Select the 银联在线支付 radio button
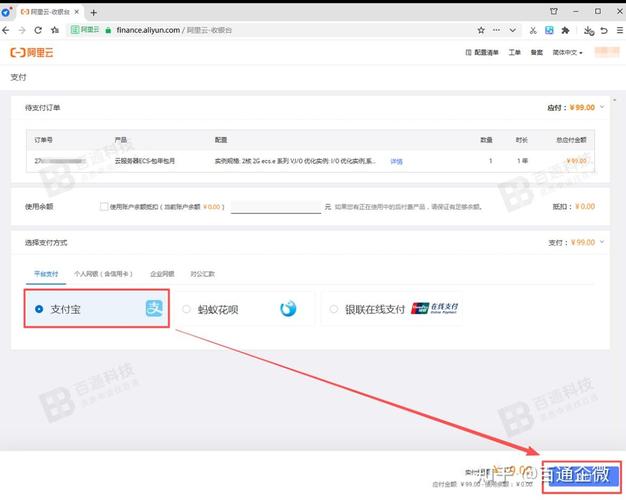This screenshot has height=500, width=626. pos(334,309)
